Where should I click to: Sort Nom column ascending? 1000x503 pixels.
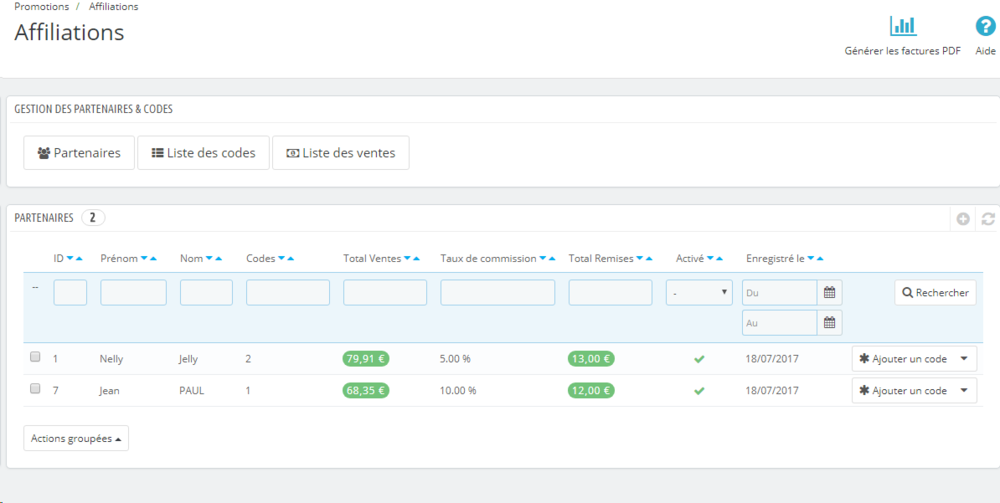point(218,258)
